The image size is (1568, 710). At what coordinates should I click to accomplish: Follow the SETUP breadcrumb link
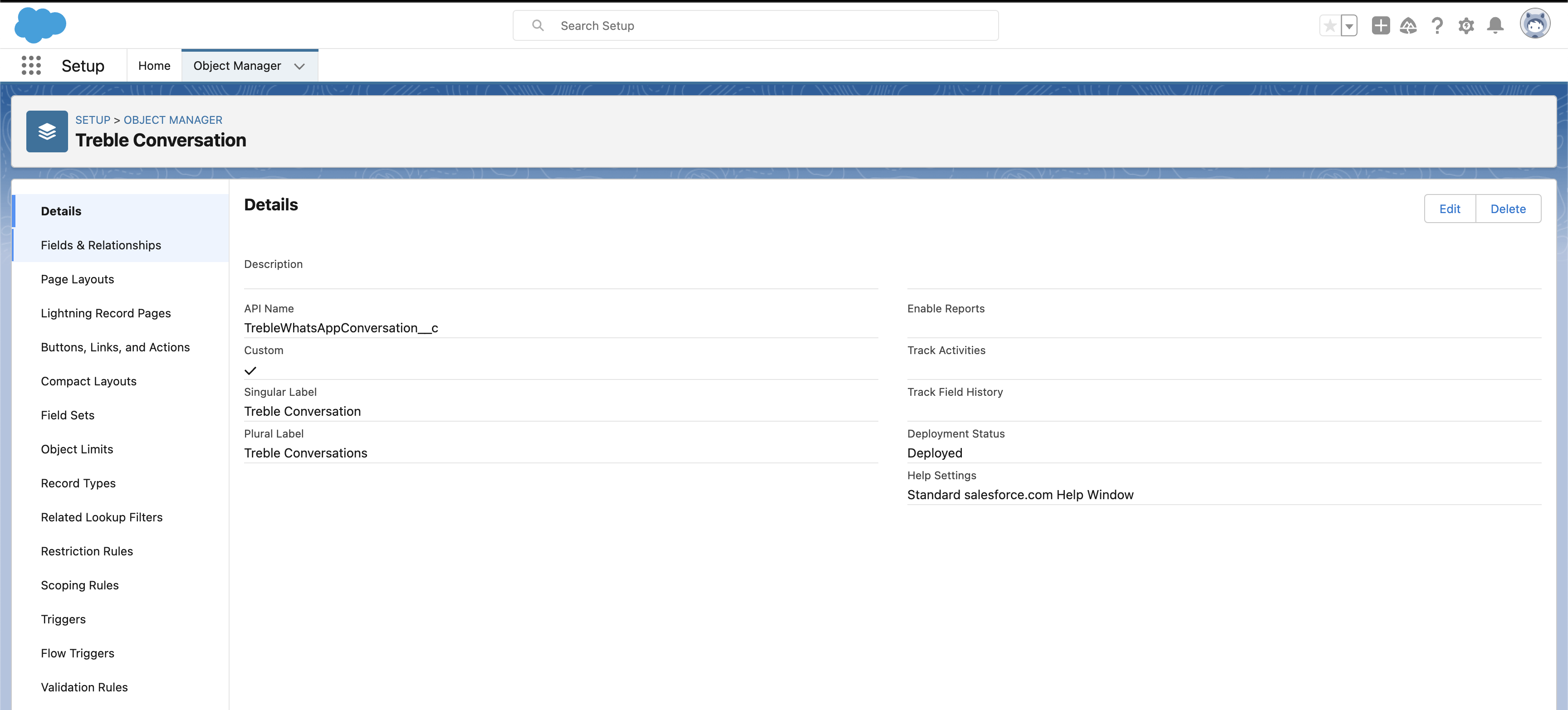tap(93, 120)
